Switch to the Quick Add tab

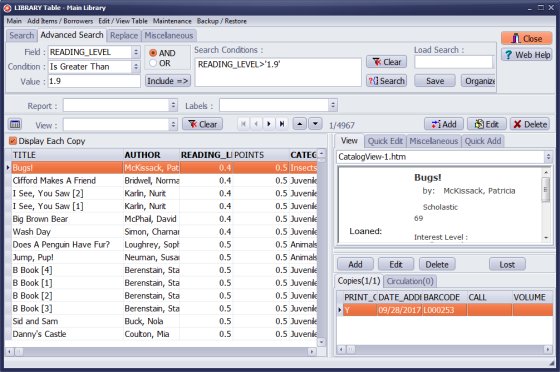[483, 141]
